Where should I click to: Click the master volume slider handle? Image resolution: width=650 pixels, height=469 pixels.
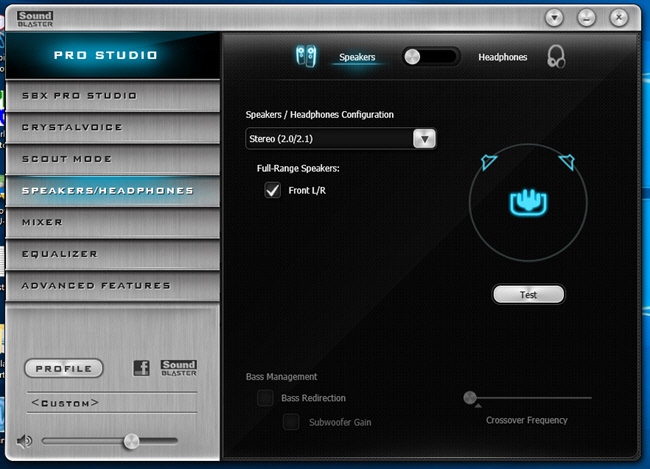130,441
